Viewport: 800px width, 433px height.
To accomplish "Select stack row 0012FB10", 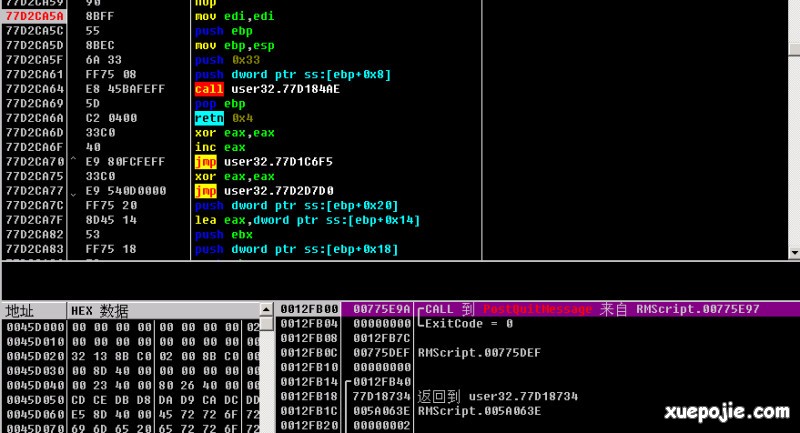I will pos(538,367).
